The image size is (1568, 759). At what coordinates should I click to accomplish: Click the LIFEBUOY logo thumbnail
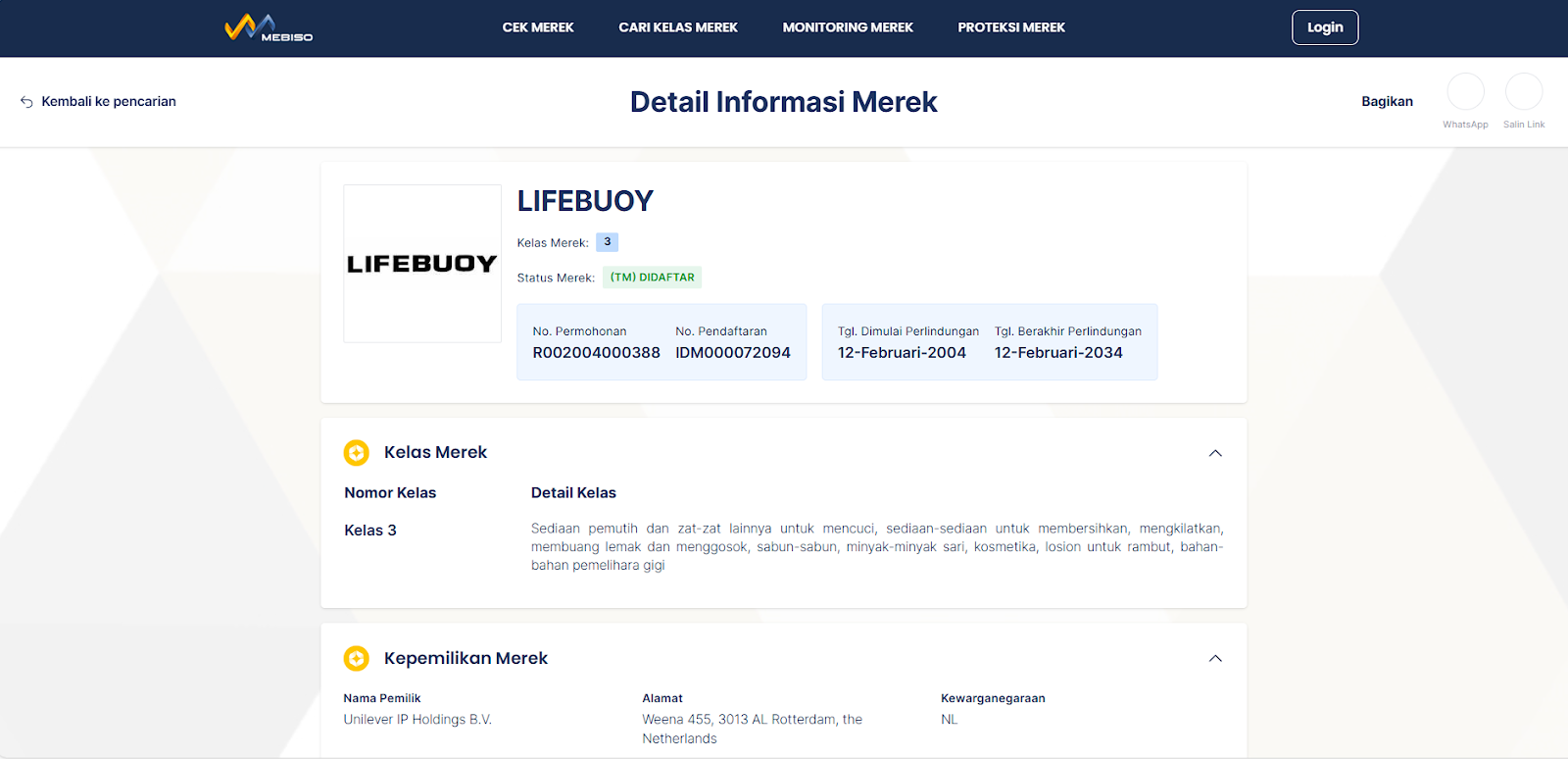pyautogui.click(x=422, y=264)
